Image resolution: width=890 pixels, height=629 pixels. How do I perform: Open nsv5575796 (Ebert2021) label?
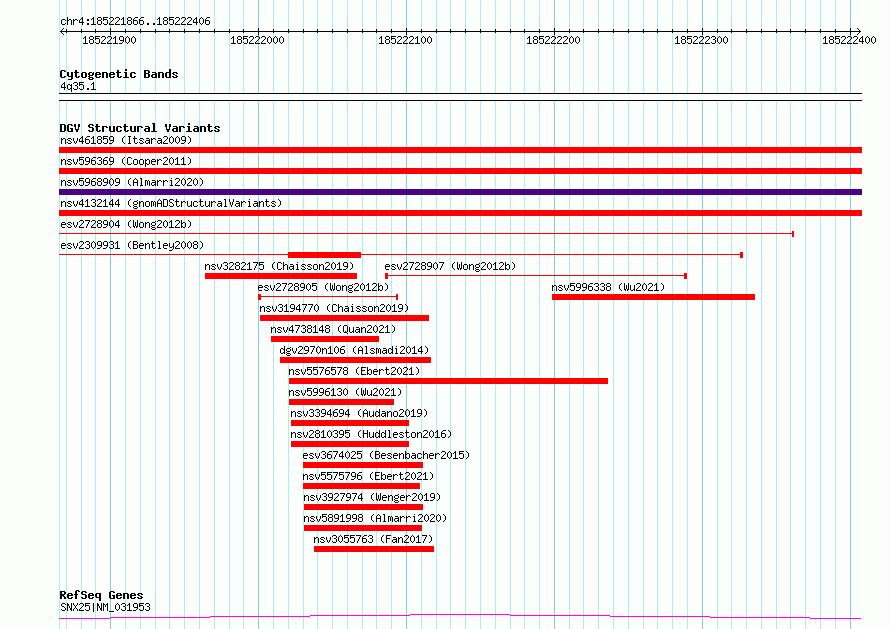coord(368,476)
